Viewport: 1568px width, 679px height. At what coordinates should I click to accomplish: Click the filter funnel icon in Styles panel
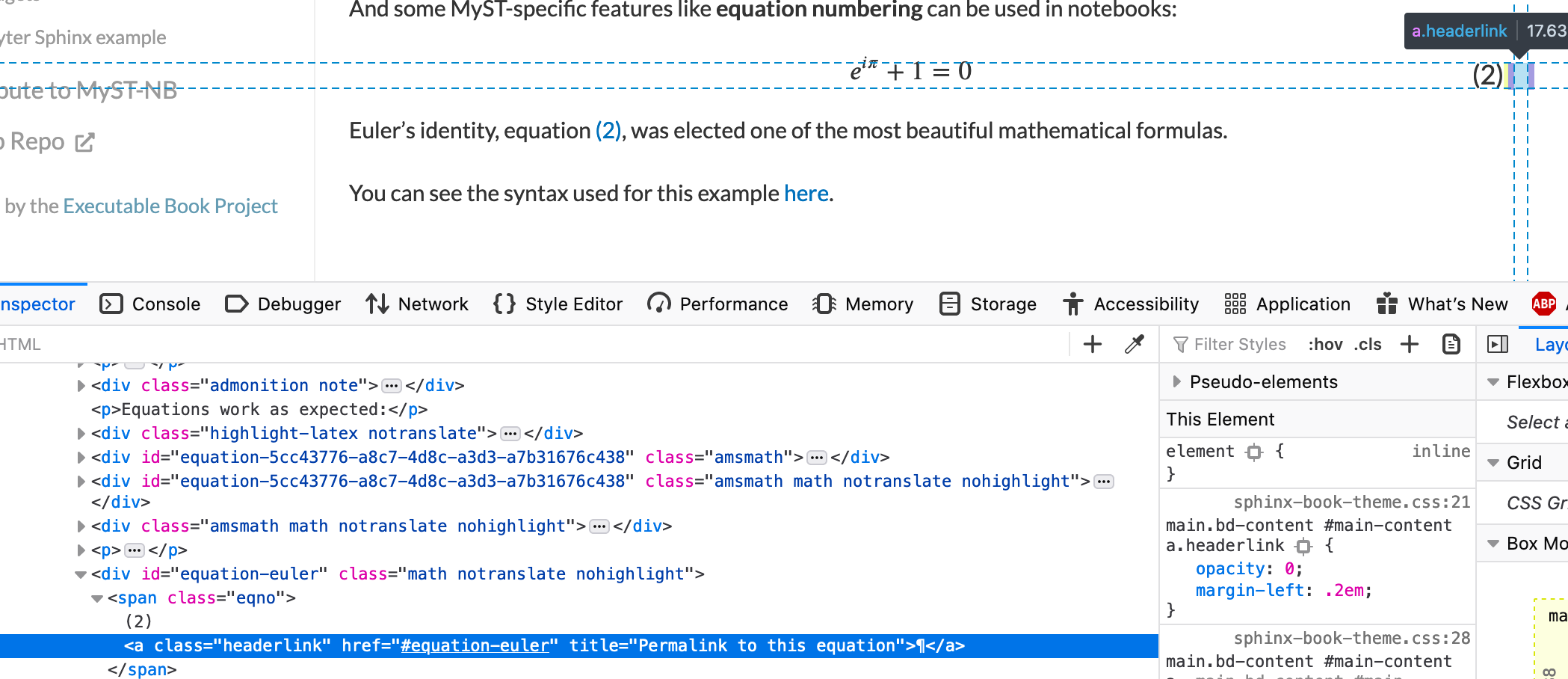pos(1179,344)
